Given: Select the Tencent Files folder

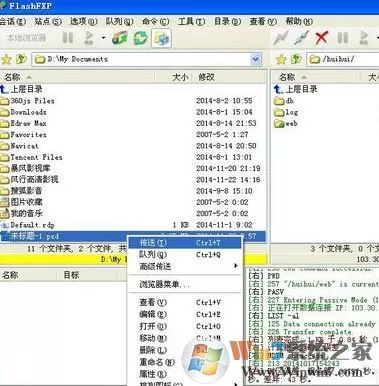Looking at the screenshot, I should (31, 157).
